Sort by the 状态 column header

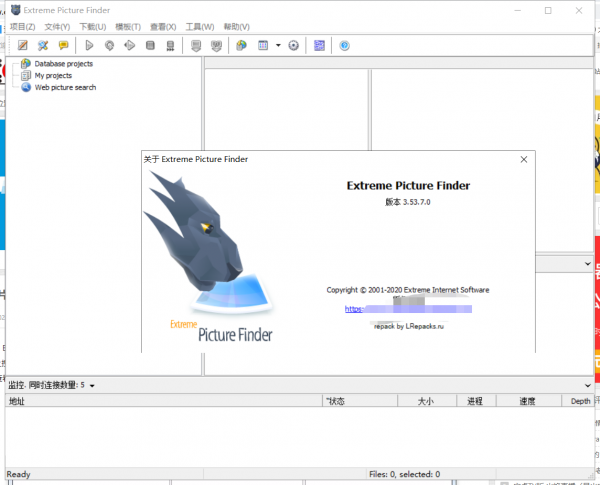pos(360,401)
